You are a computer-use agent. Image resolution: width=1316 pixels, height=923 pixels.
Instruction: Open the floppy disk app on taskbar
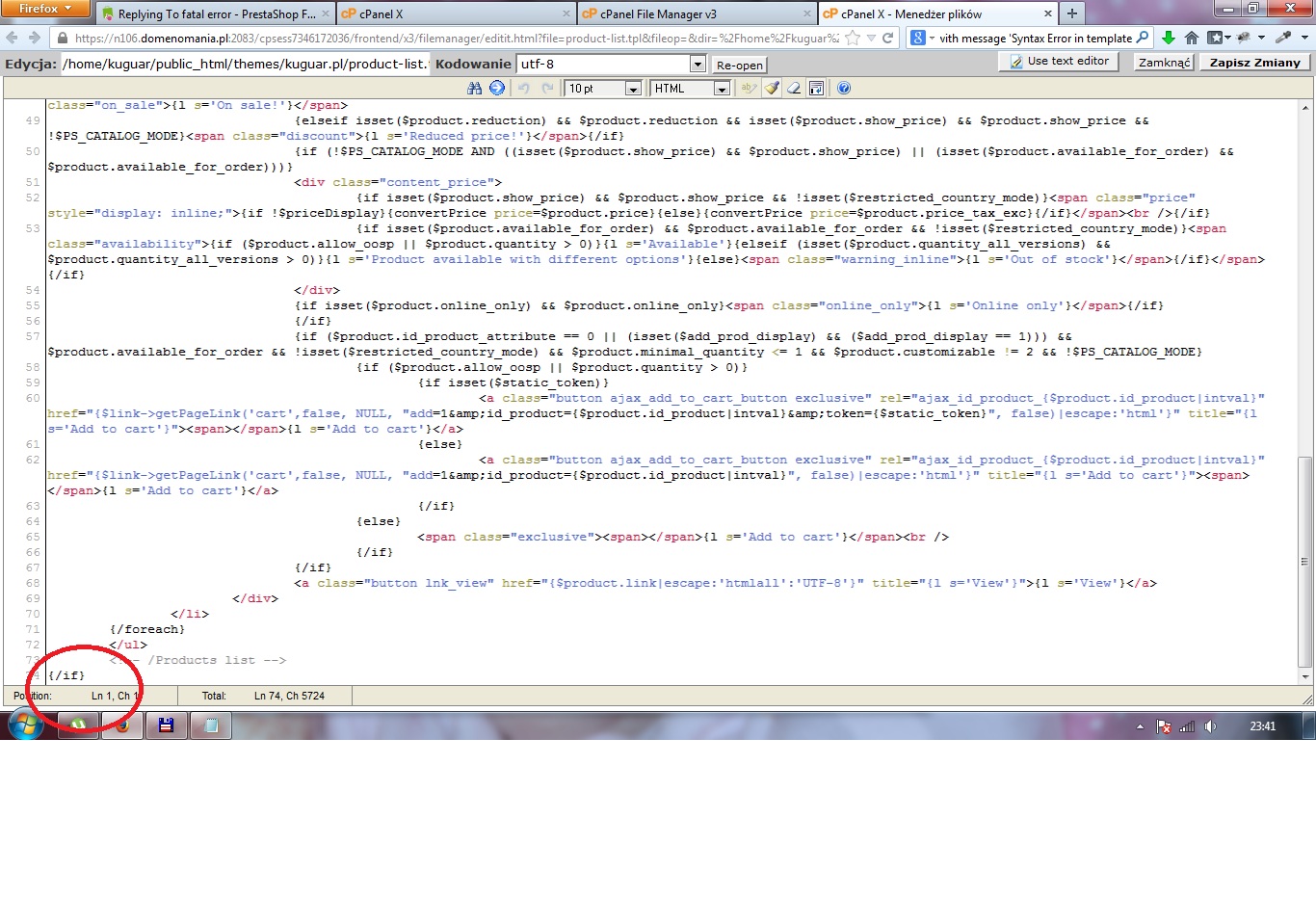[x=167, y=725]
